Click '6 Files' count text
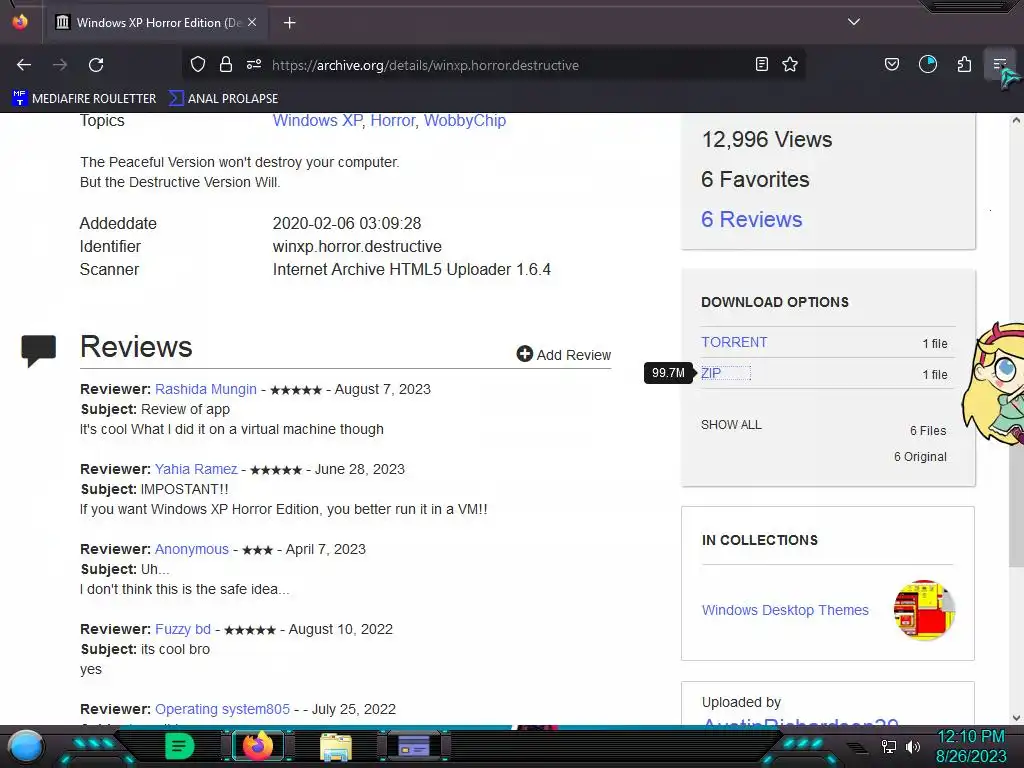This screenshot has width=1024, height=768. tap(928, 431)
